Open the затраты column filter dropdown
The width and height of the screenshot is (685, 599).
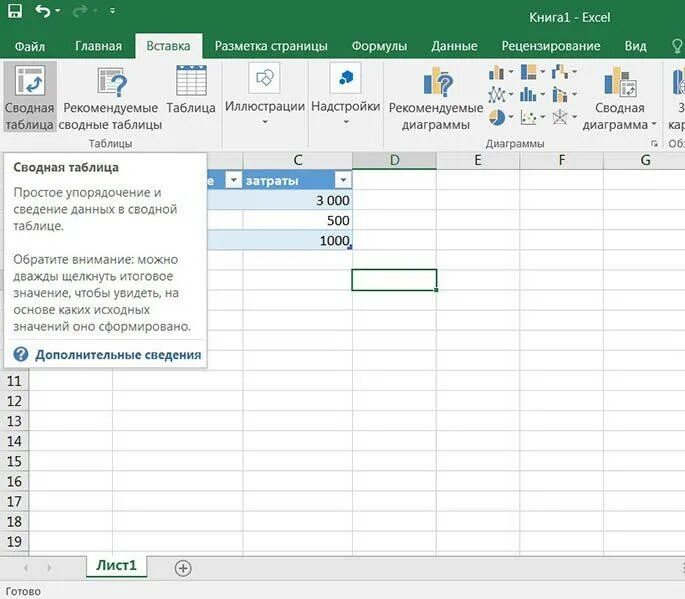pos(343,180)
